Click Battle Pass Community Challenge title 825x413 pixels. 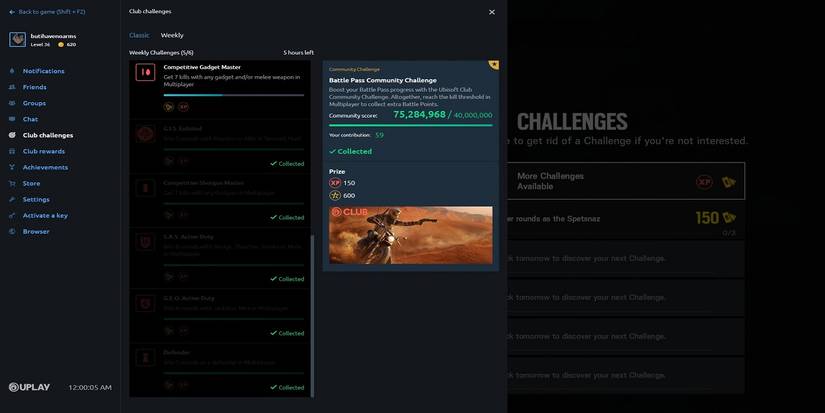click(x=383, y=80)
